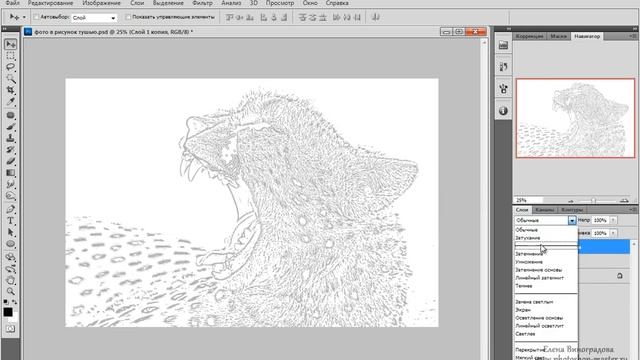Select the Hand tool
This screenshot has width=640, height=360.
coord(11,280)
